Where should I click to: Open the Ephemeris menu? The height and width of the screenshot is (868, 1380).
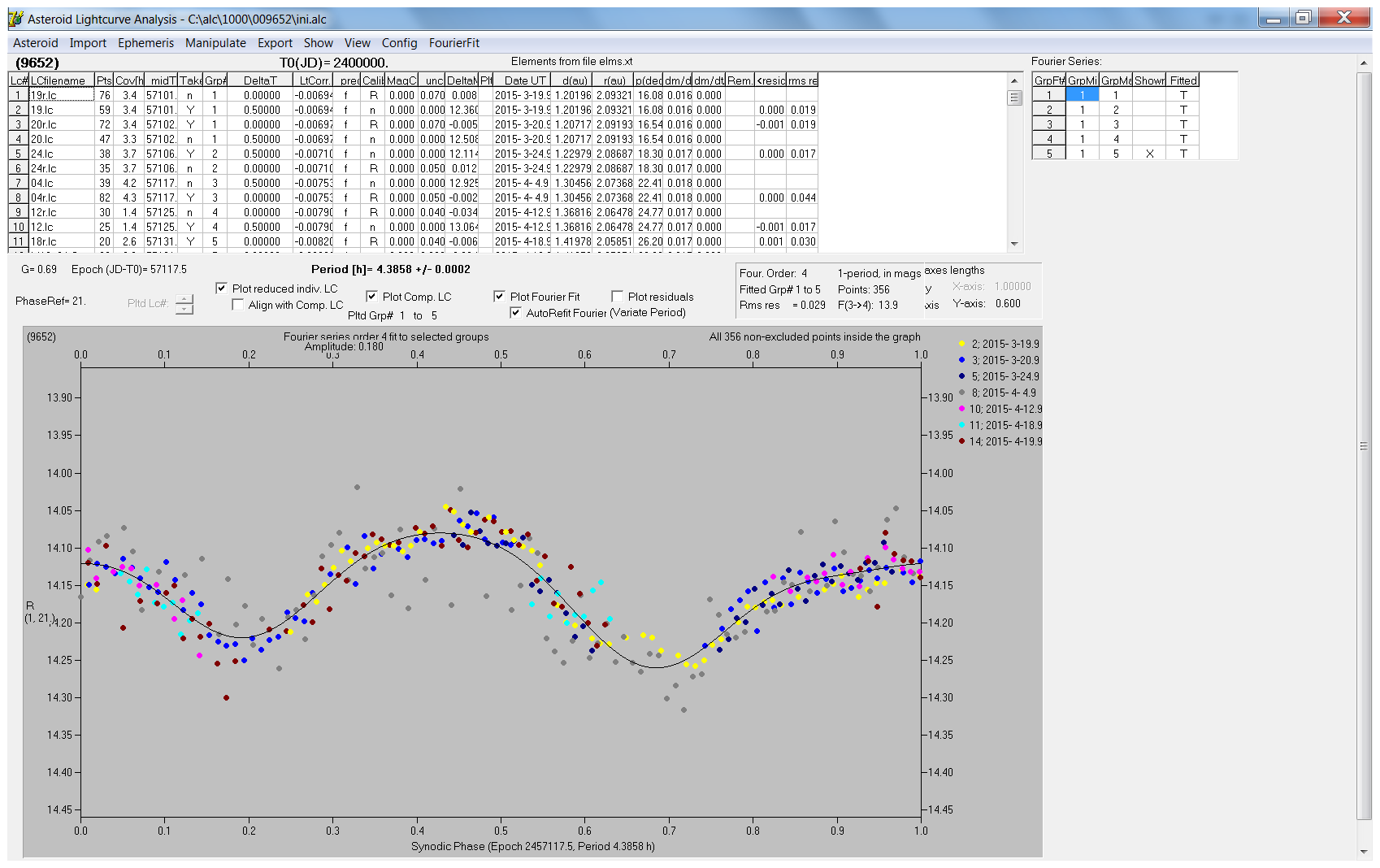146,43
